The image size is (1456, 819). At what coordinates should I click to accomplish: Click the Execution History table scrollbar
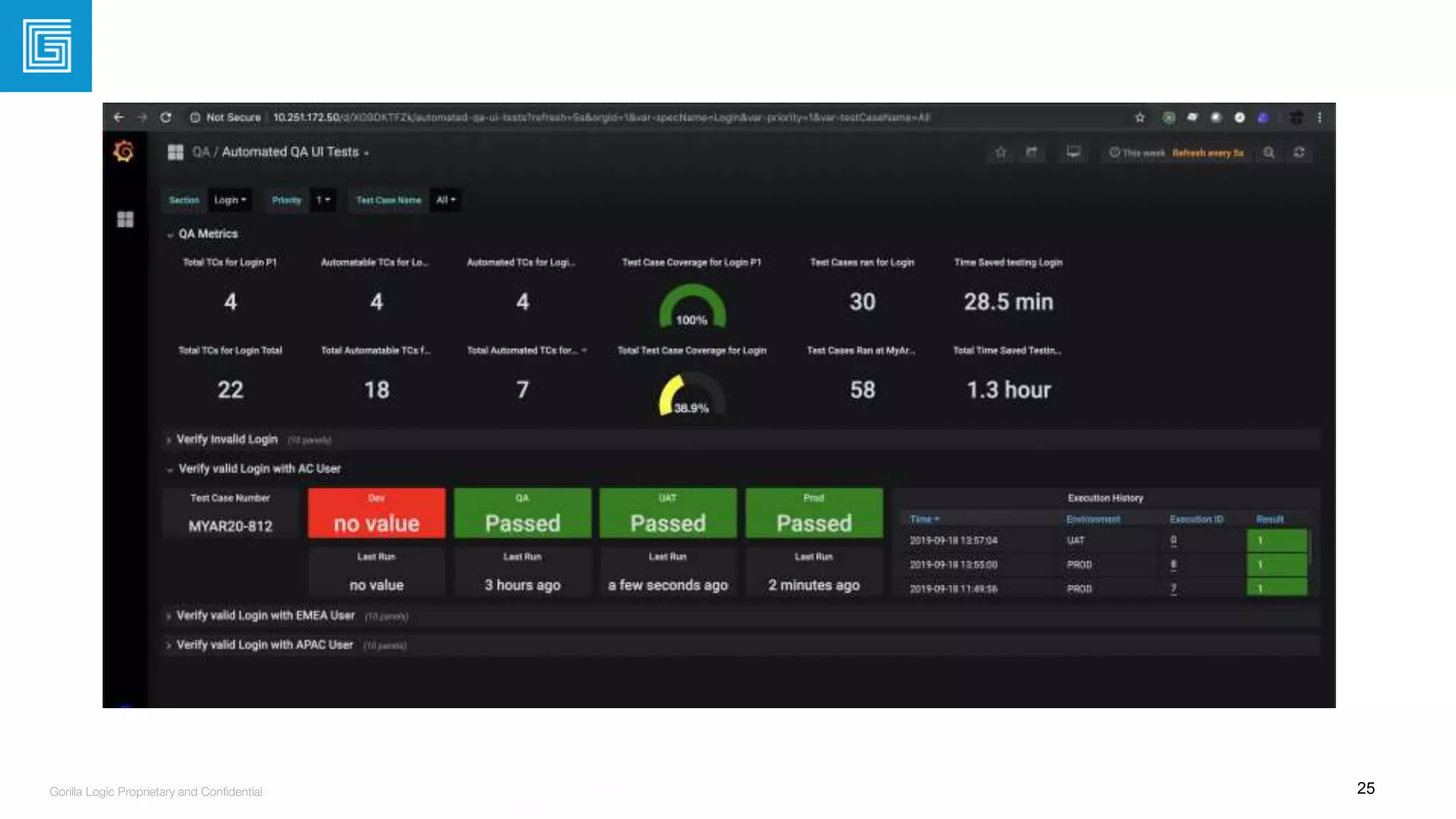pos(1310,545)
